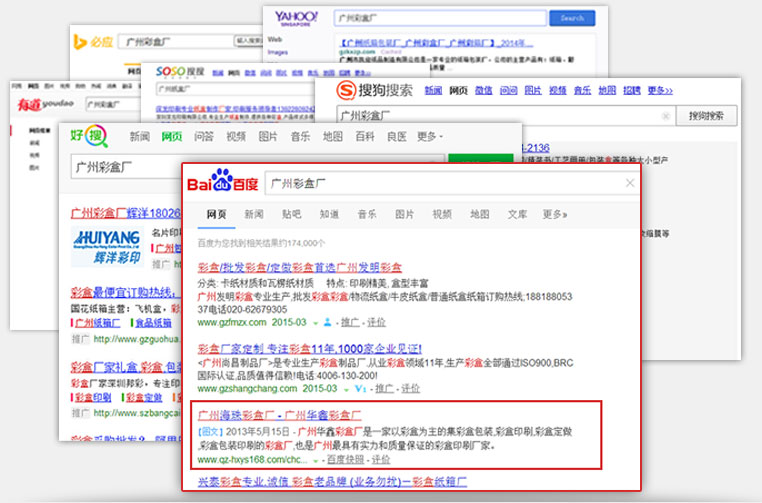
Task: Open Sogou 新闻 category link
Action: 433,90
